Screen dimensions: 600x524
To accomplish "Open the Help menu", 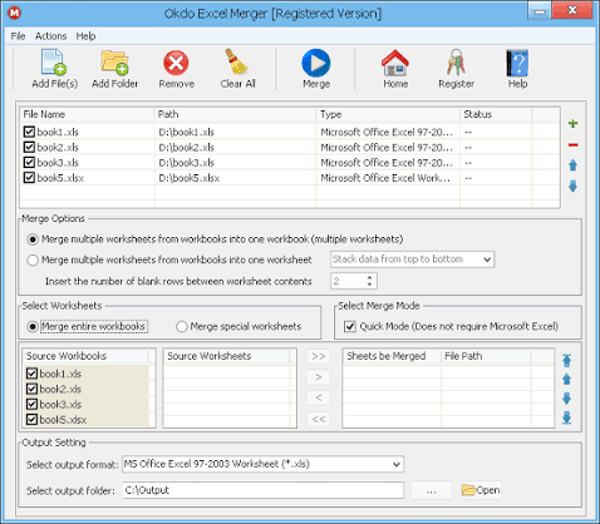I will (x=86, y=36).
